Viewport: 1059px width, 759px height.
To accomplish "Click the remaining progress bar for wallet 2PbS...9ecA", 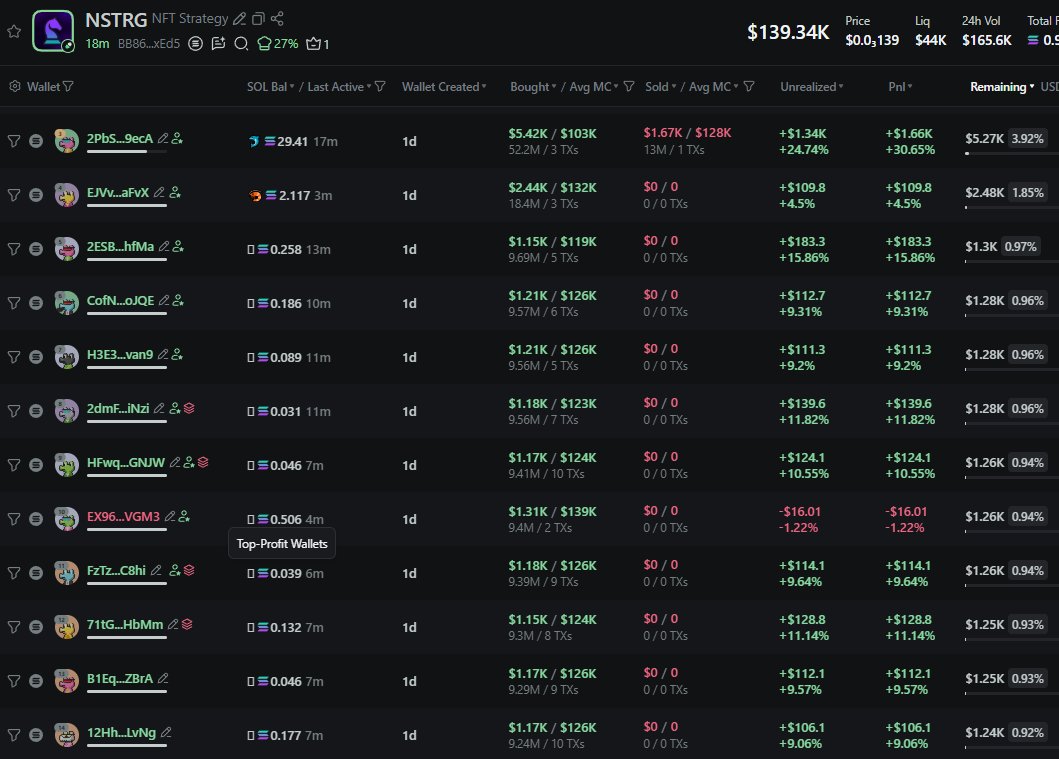I will (x=1006, y=153).
